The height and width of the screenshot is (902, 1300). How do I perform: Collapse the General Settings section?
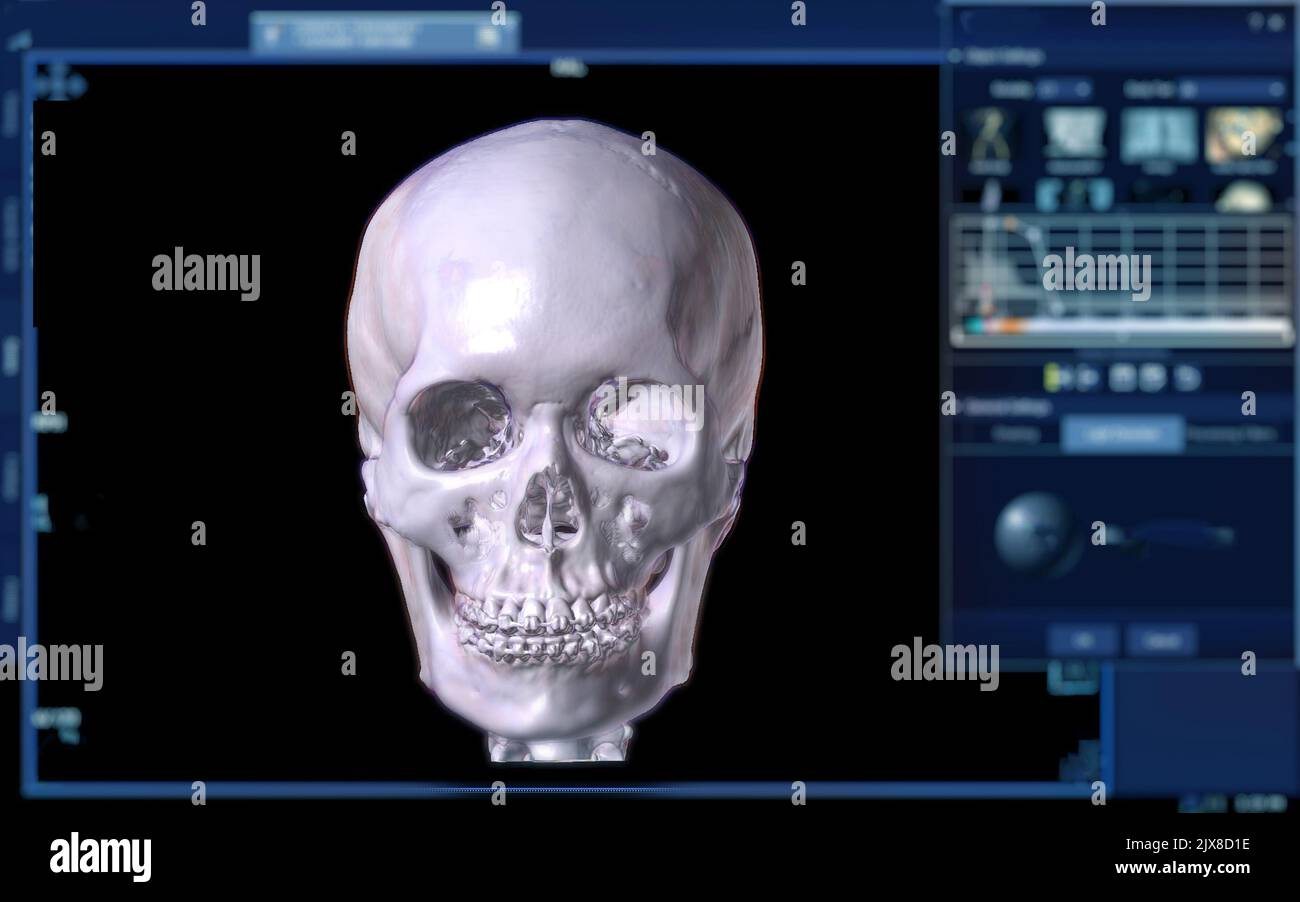[x=955, y=407]
